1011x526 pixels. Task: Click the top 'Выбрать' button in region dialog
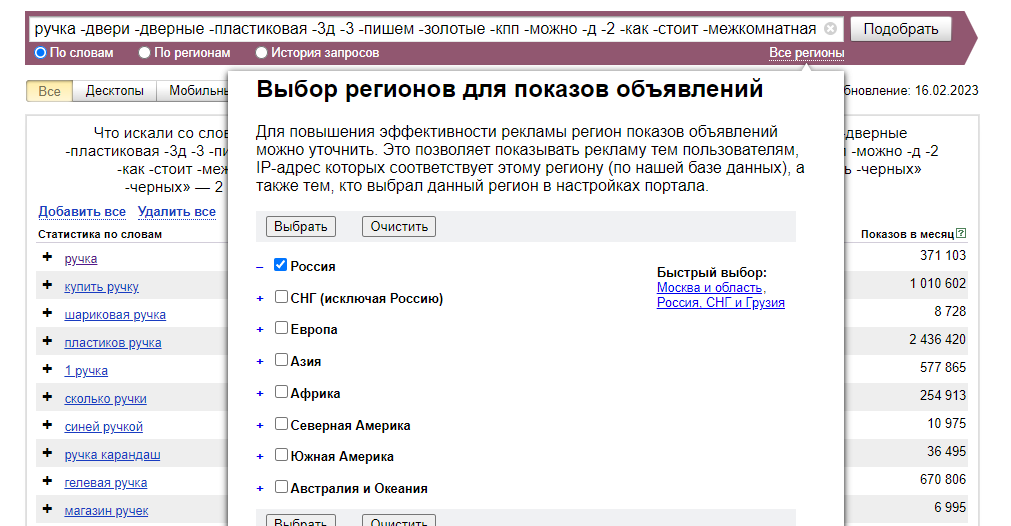pyautogui.click(x=300, y=226)
